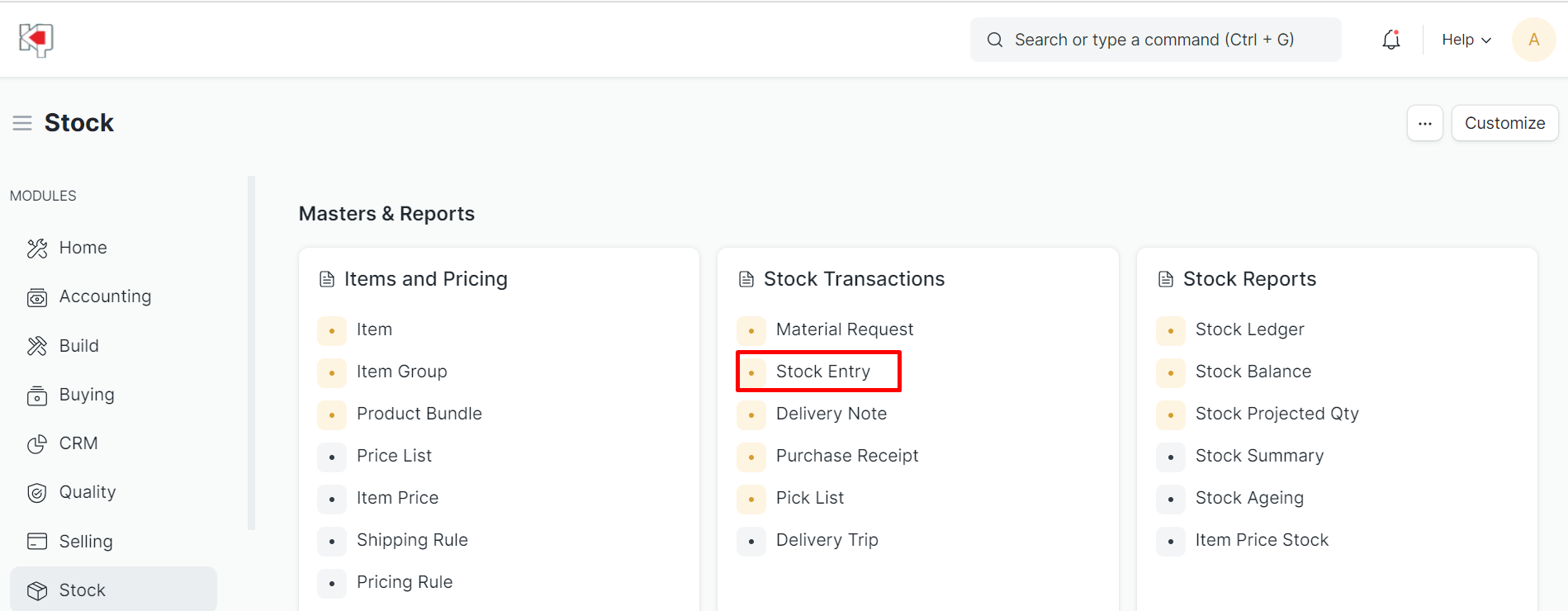Screen dimensions: 1568x611
Task: Expand the Help dropdown menu
Action: (x=1466, y=40)
